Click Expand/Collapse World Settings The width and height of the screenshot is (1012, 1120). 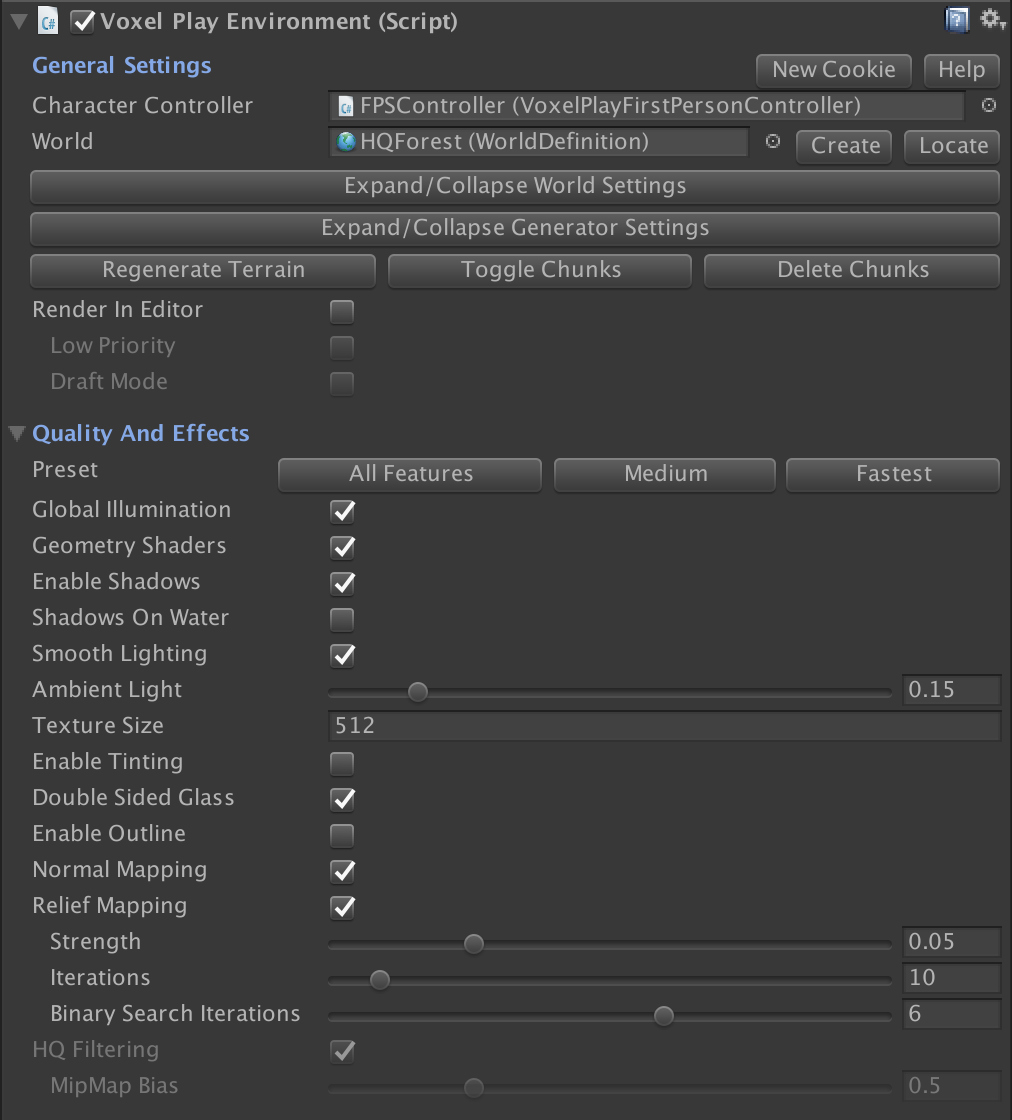[x=514, y=186]
